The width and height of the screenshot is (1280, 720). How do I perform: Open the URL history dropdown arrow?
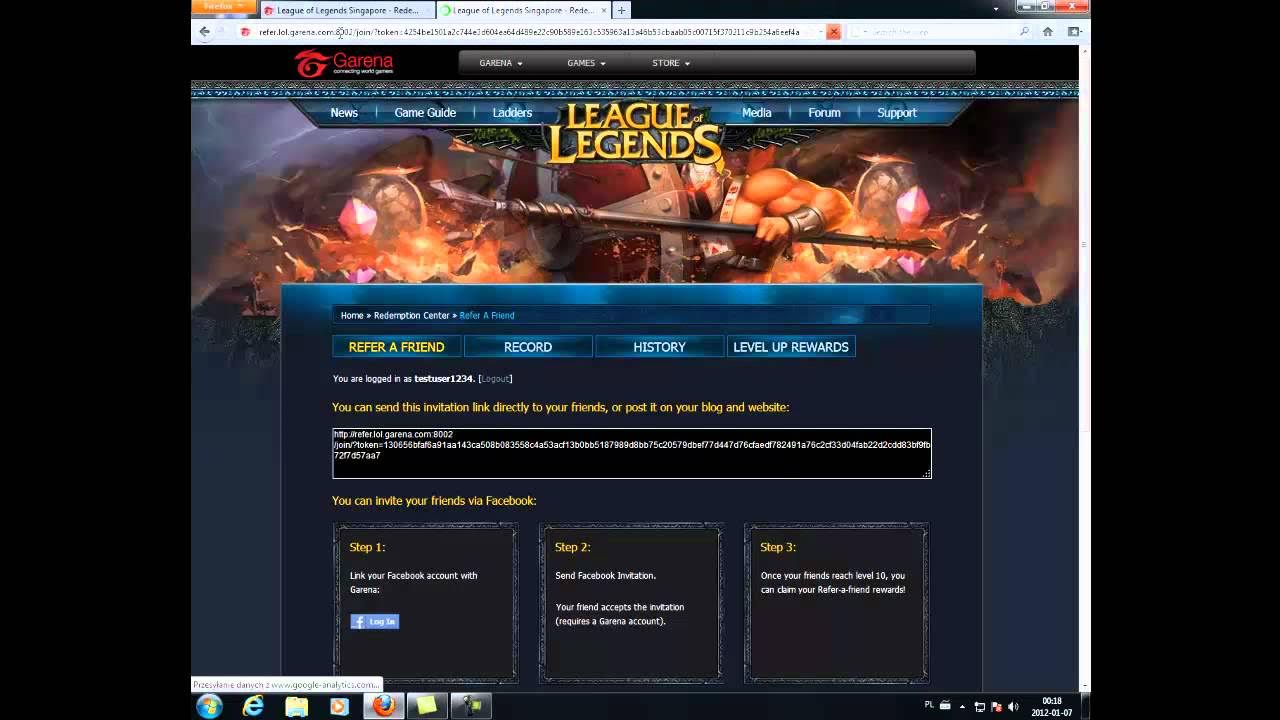pos(820,32)
